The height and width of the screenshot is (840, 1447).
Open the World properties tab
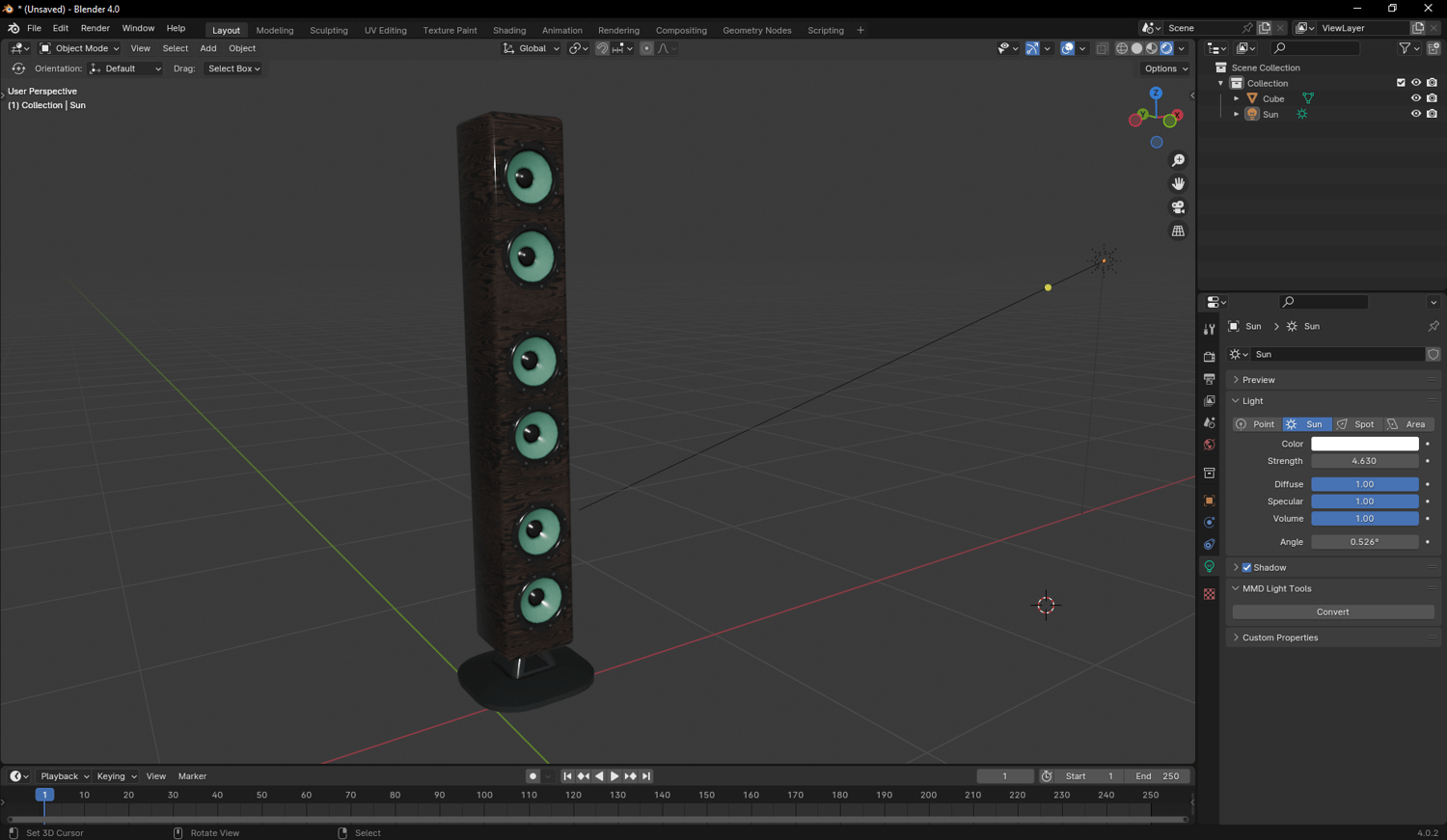(1209, 446)
